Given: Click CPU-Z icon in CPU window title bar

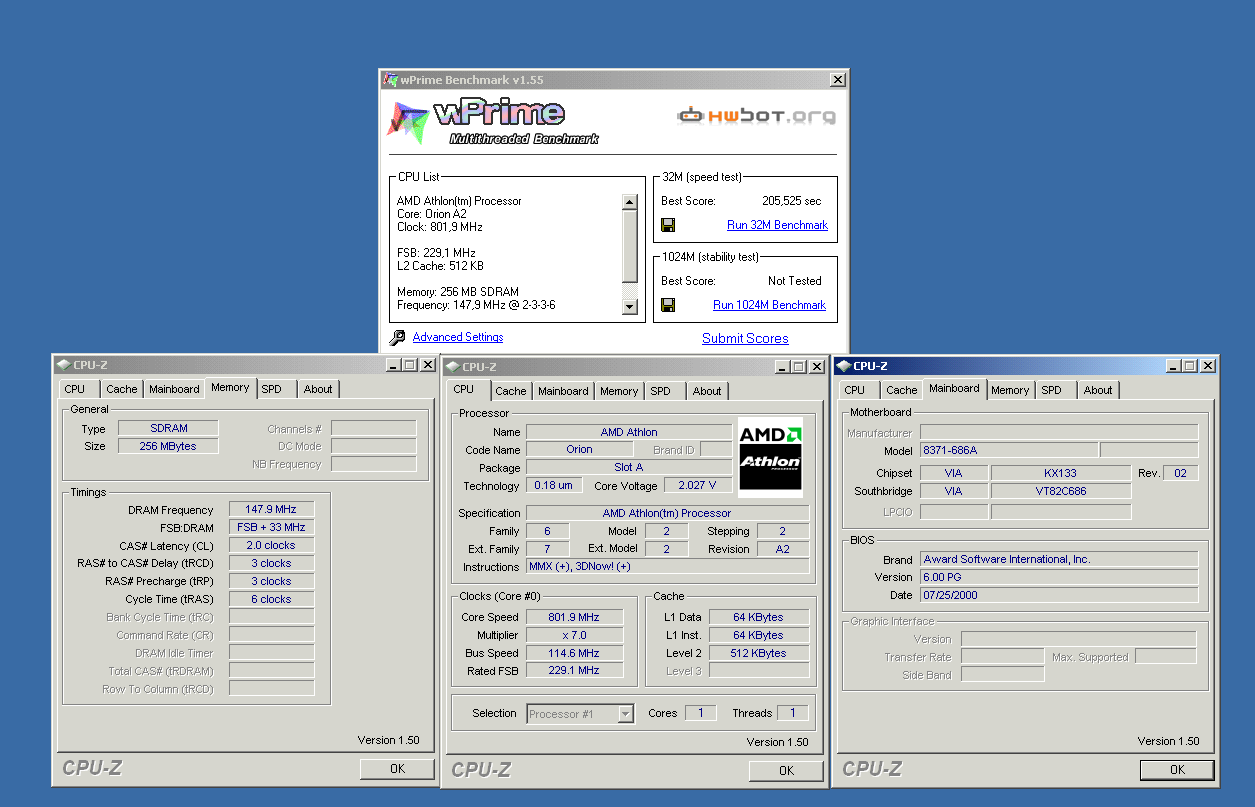Looking at the screenshot, I should click(x=453, y=367).
